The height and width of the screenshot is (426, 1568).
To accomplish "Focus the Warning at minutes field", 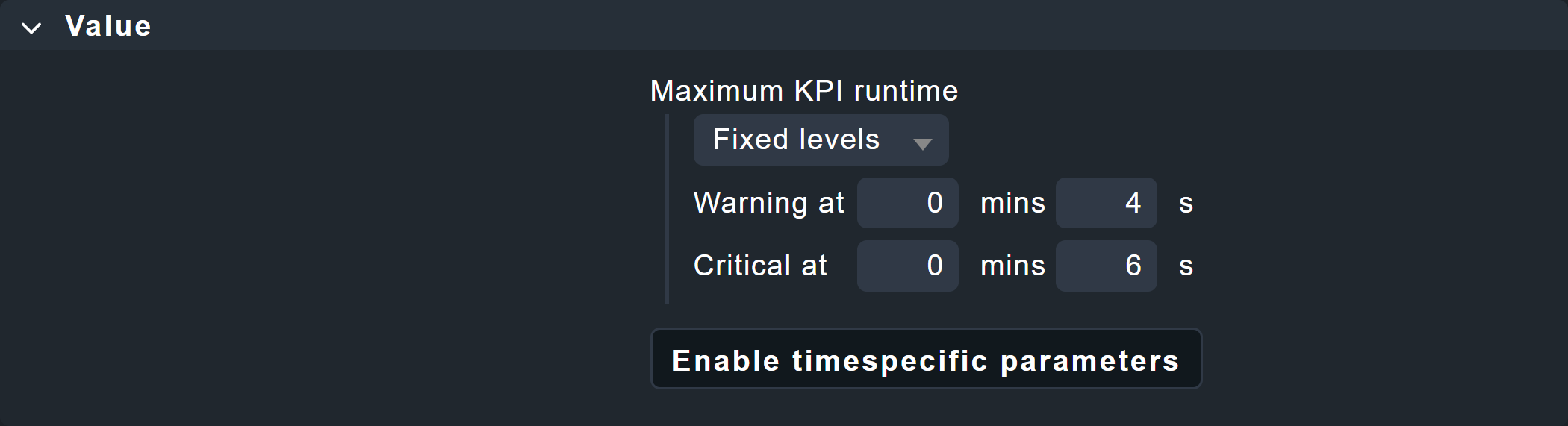I will (x=907, y=203).
